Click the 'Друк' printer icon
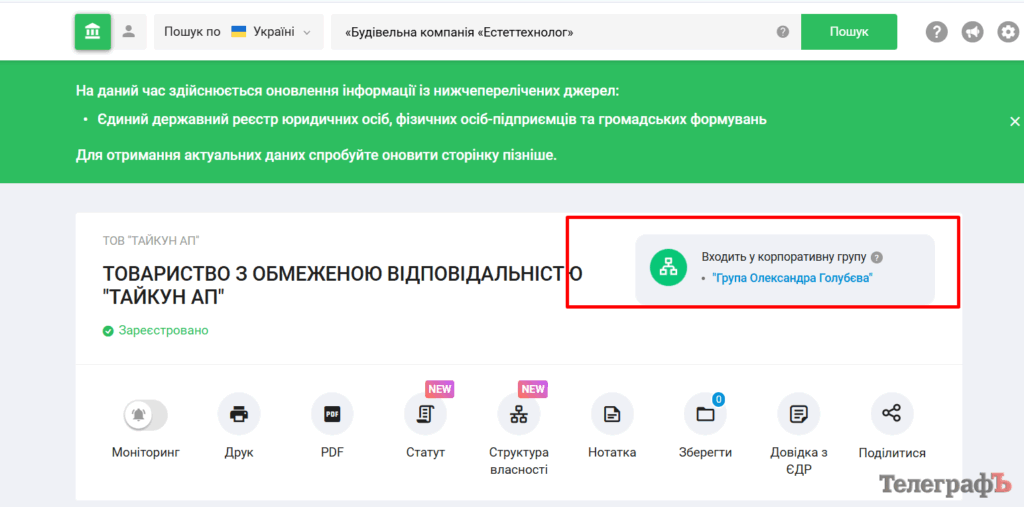 coord(239,414)
